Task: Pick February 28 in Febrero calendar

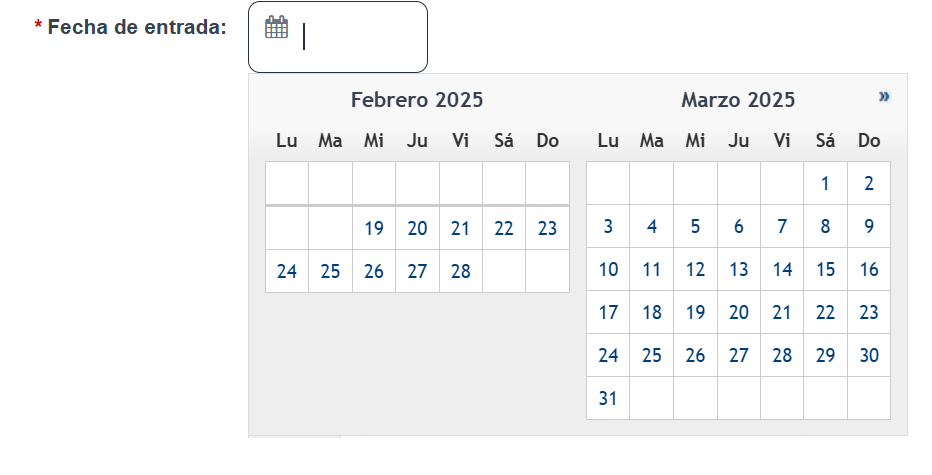Action: pos(461,271)
